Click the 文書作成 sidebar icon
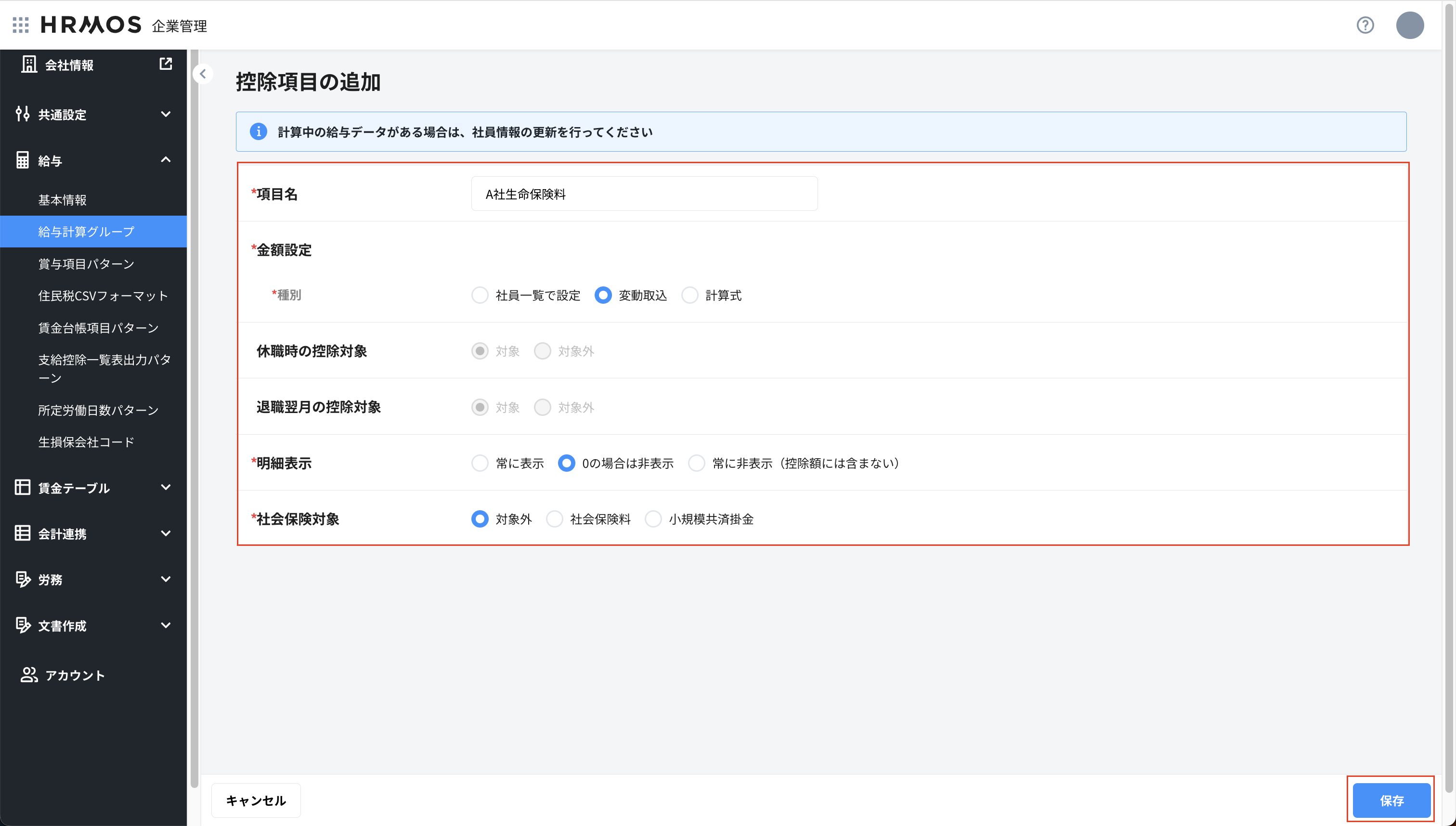Viewport: 1456px width, 826px height. coord(23,625)
